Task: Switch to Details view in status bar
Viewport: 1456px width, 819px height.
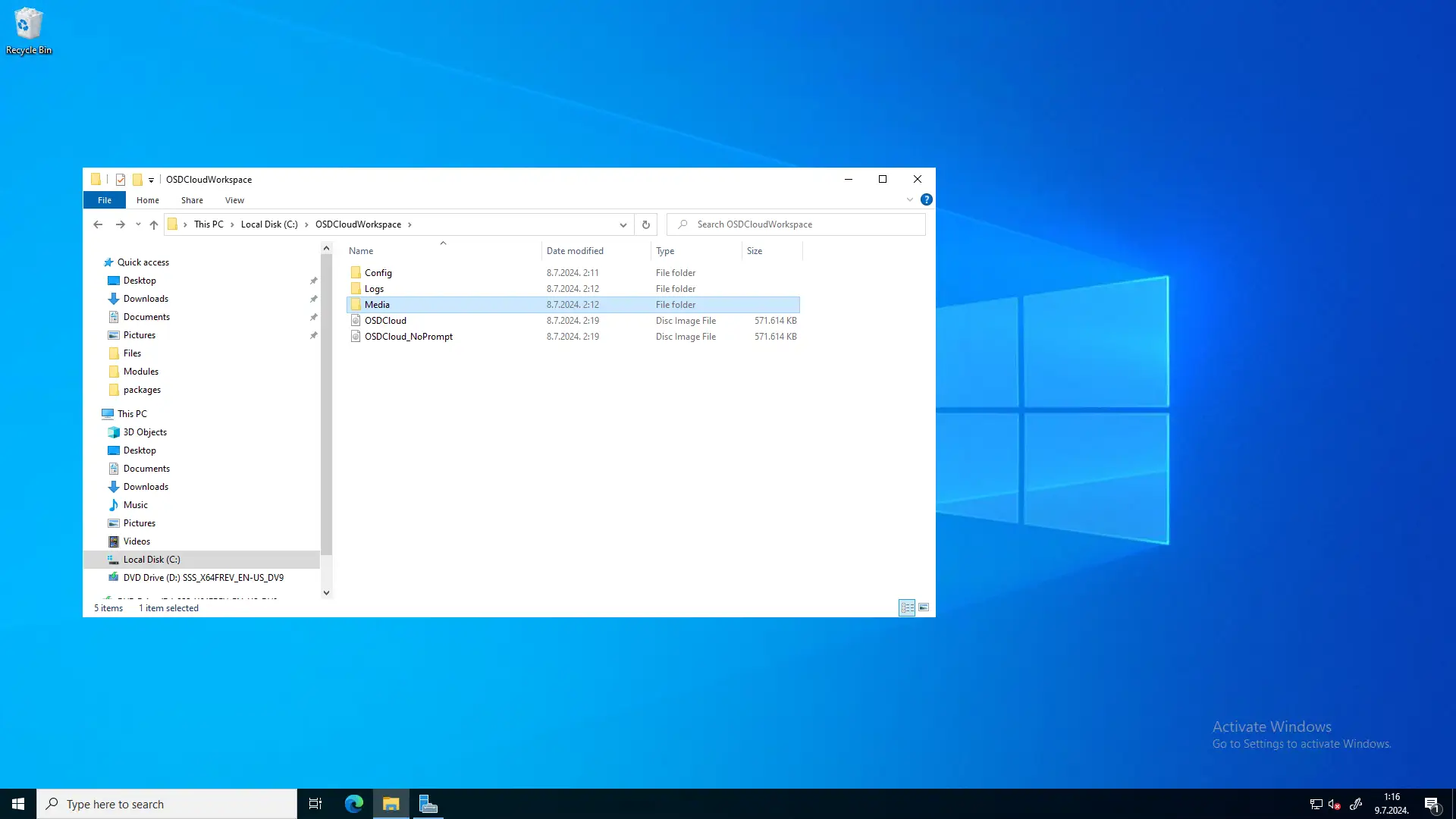Action: click(x=907, y=607)
